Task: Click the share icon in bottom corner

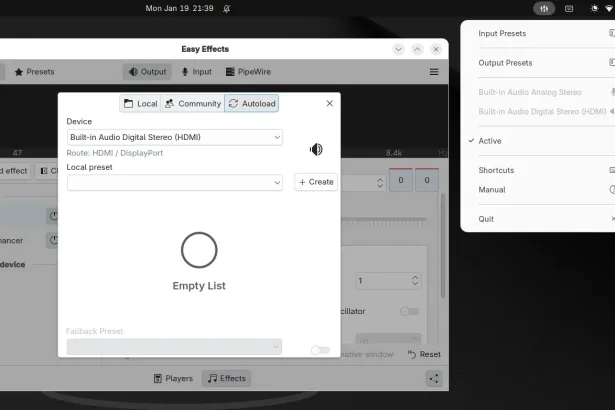Action: pos(434,378)
